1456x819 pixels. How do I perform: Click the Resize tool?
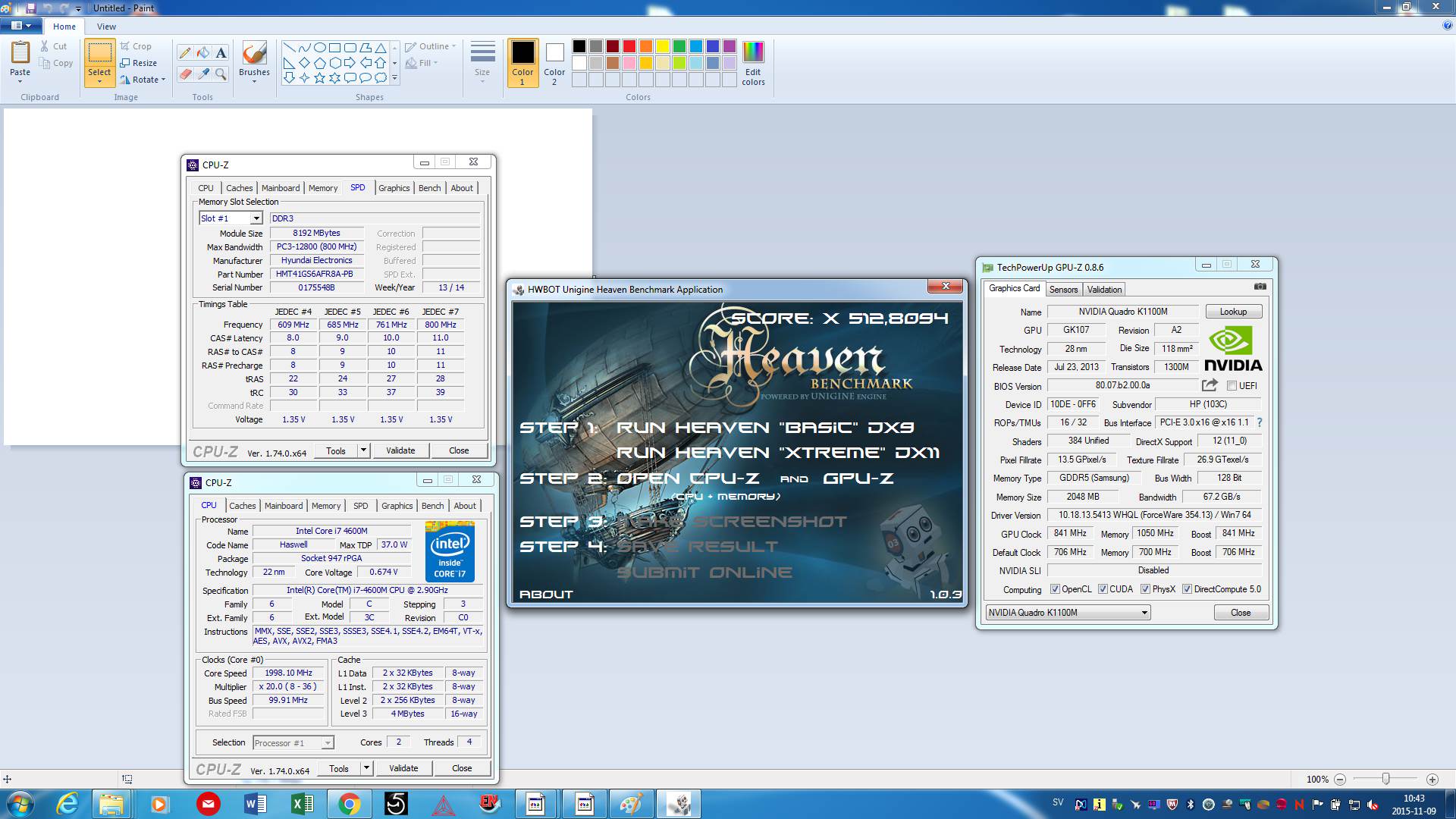pyautogui.click(x=139, y=63)
